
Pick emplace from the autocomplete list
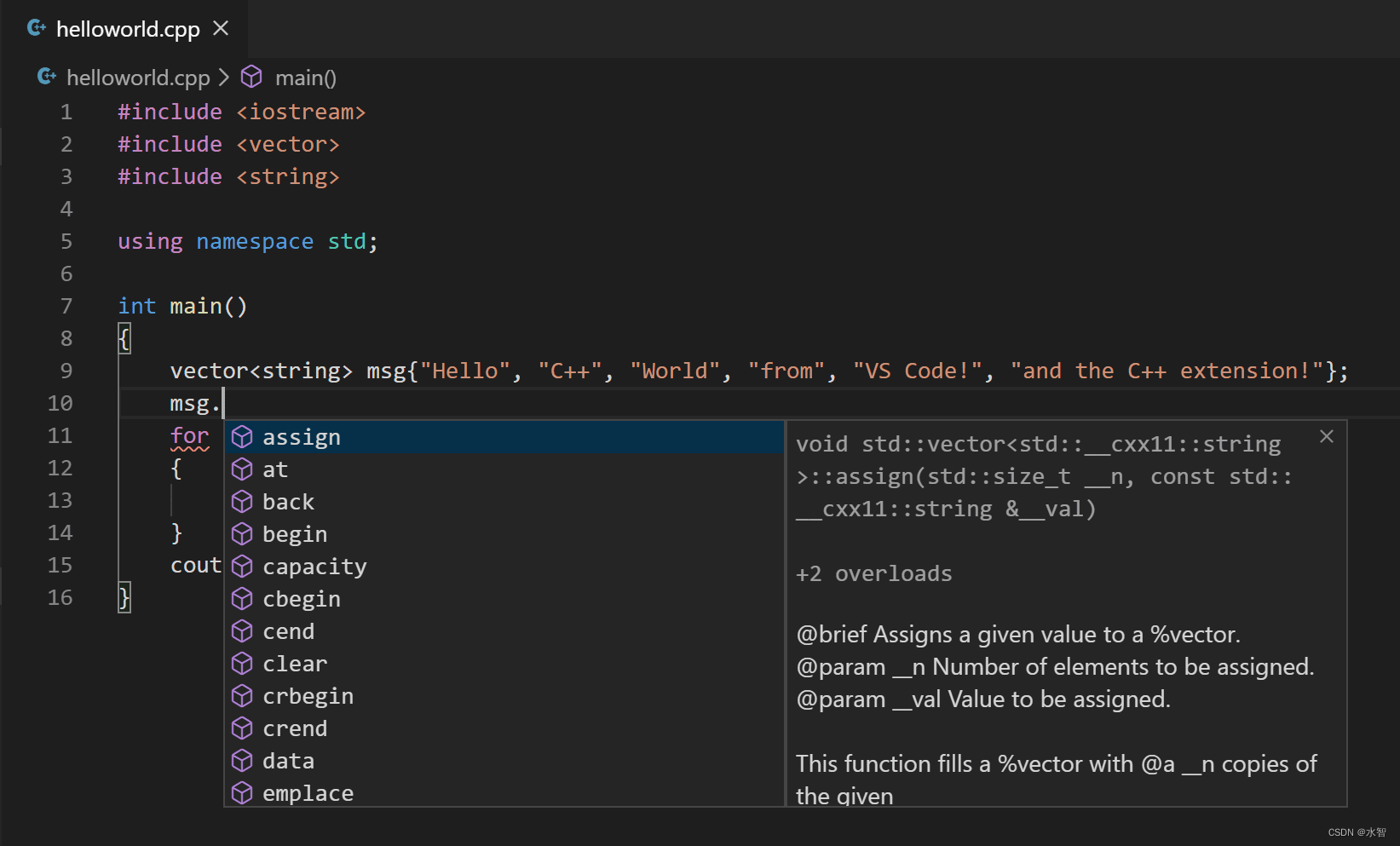click(x=504, y=791)
